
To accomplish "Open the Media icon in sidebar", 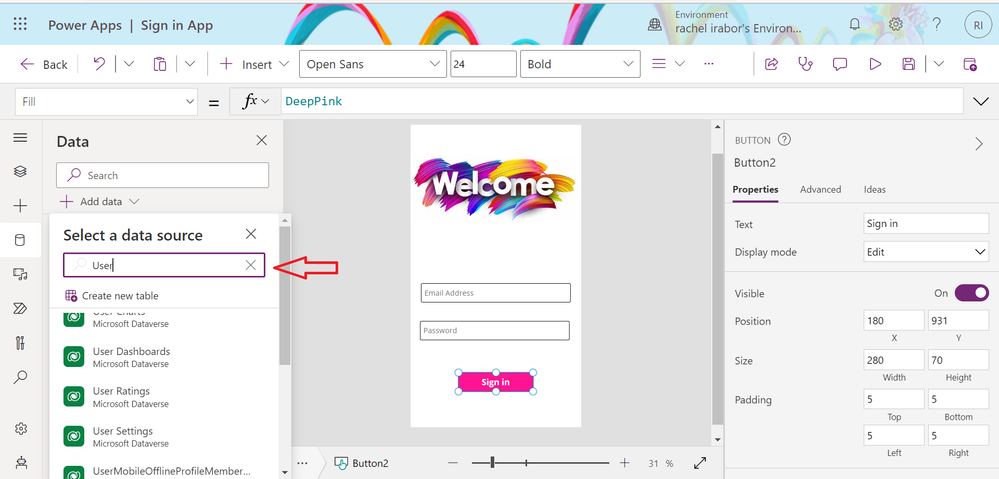I will (20, 275).
